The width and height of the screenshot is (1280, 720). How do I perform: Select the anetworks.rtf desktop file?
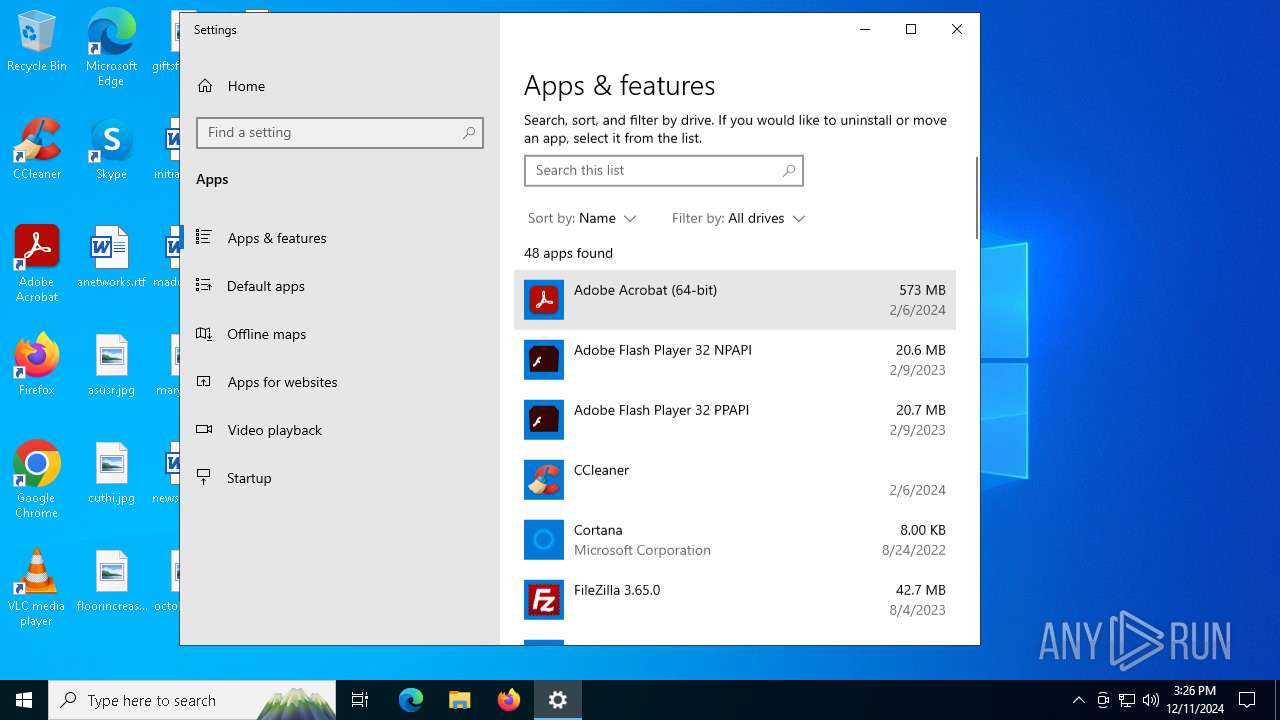pos(111,258)
